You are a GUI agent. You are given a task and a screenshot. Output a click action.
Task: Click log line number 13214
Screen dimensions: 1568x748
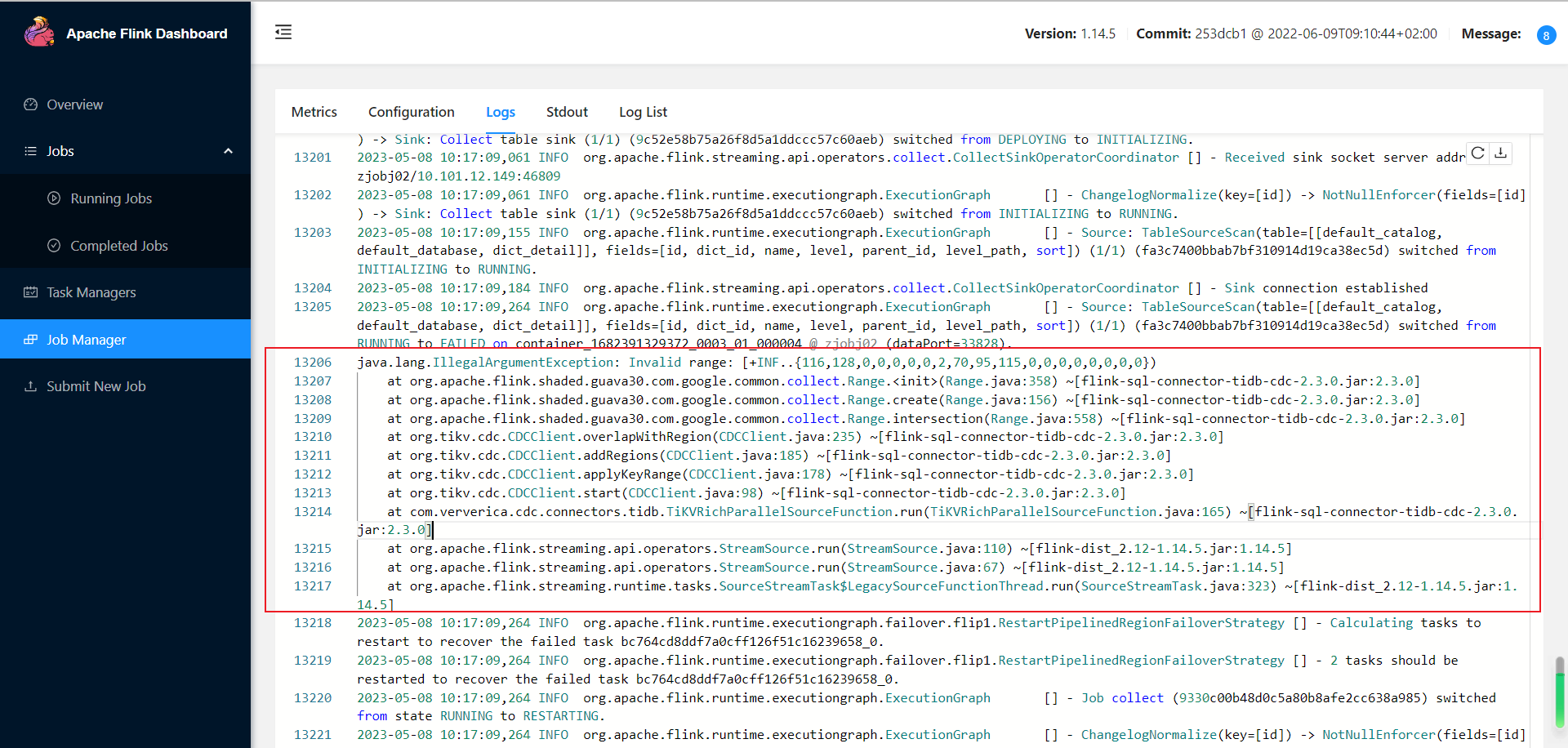(313, 512)
